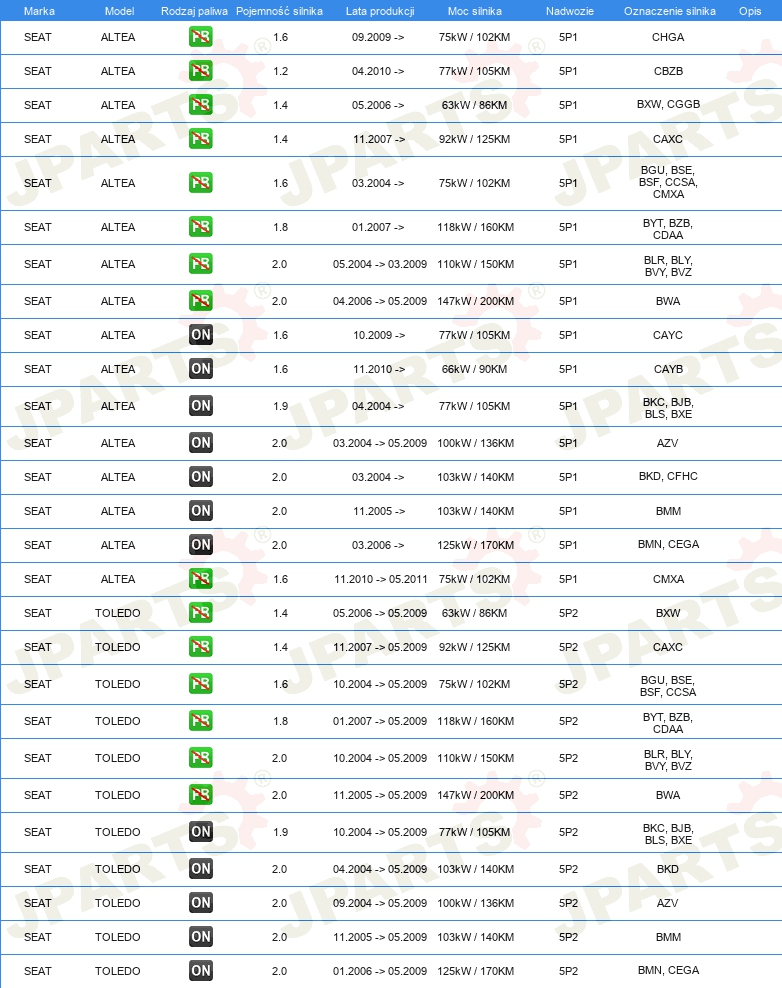782x988 pixels.
Task: Click the diesel icon in the Toledo BMN, CEGA row
Action: (x=200, y=971)
